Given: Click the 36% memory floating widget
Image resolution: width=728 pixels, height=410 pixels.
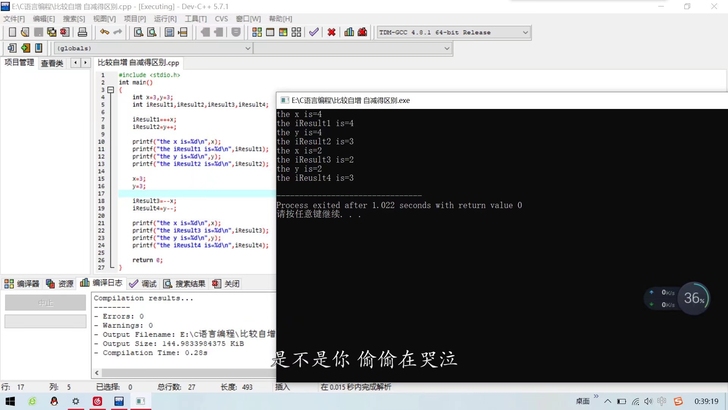Looking at the screenshot, I should click(694, 298).
